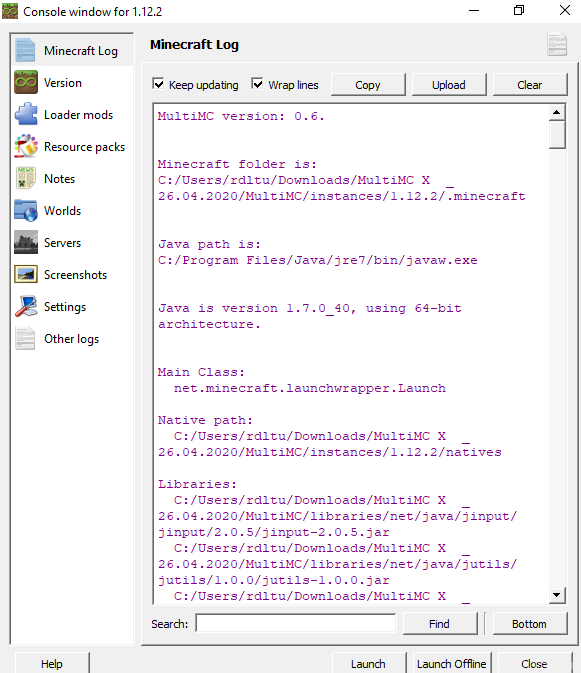This screenshot has width=581, height=673.
Task: Uncheck the Keep updating checkbox
Action: pyautogui.click(x=158, y=84)
